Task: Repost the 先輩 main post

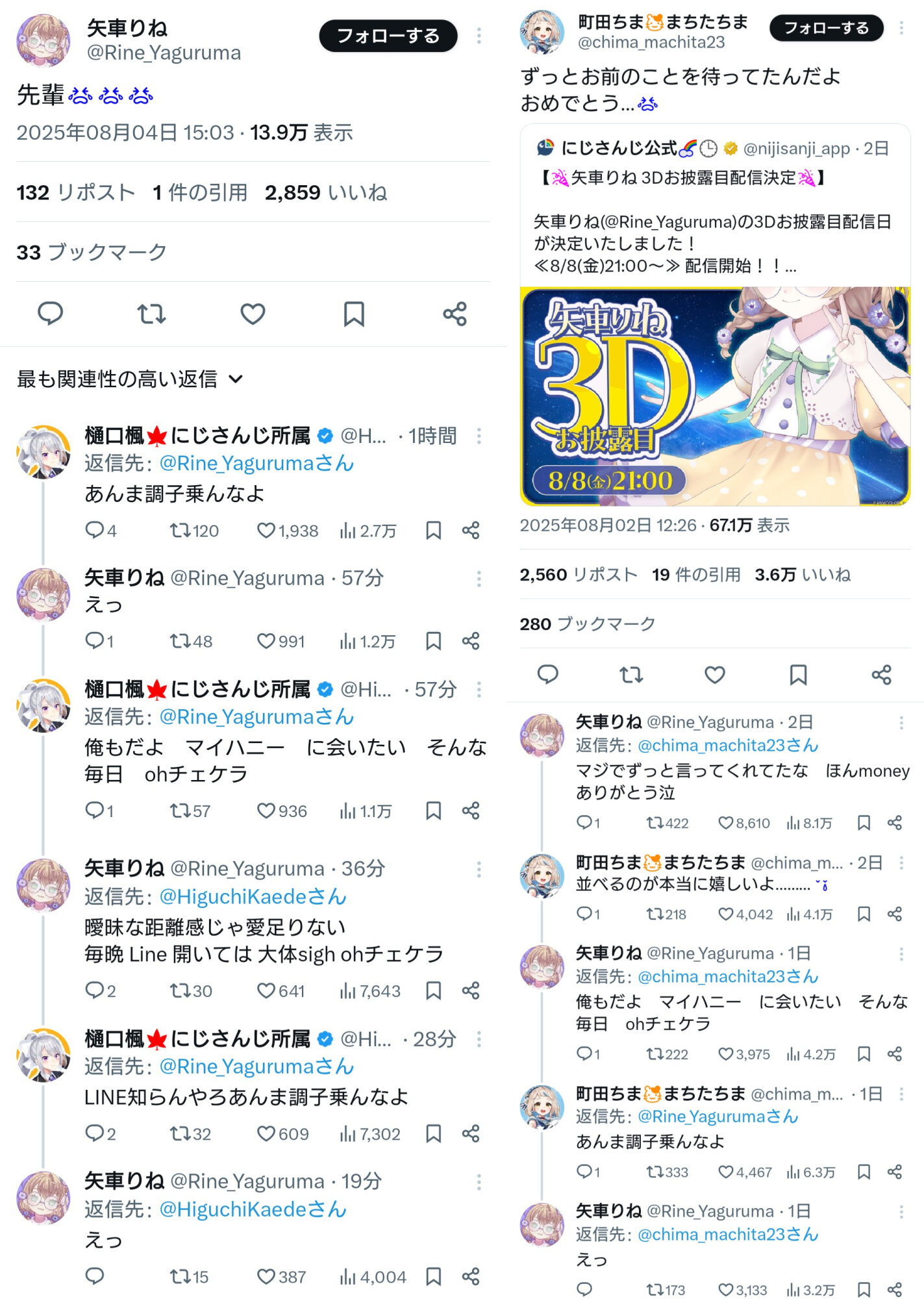Action: [151, 314]
